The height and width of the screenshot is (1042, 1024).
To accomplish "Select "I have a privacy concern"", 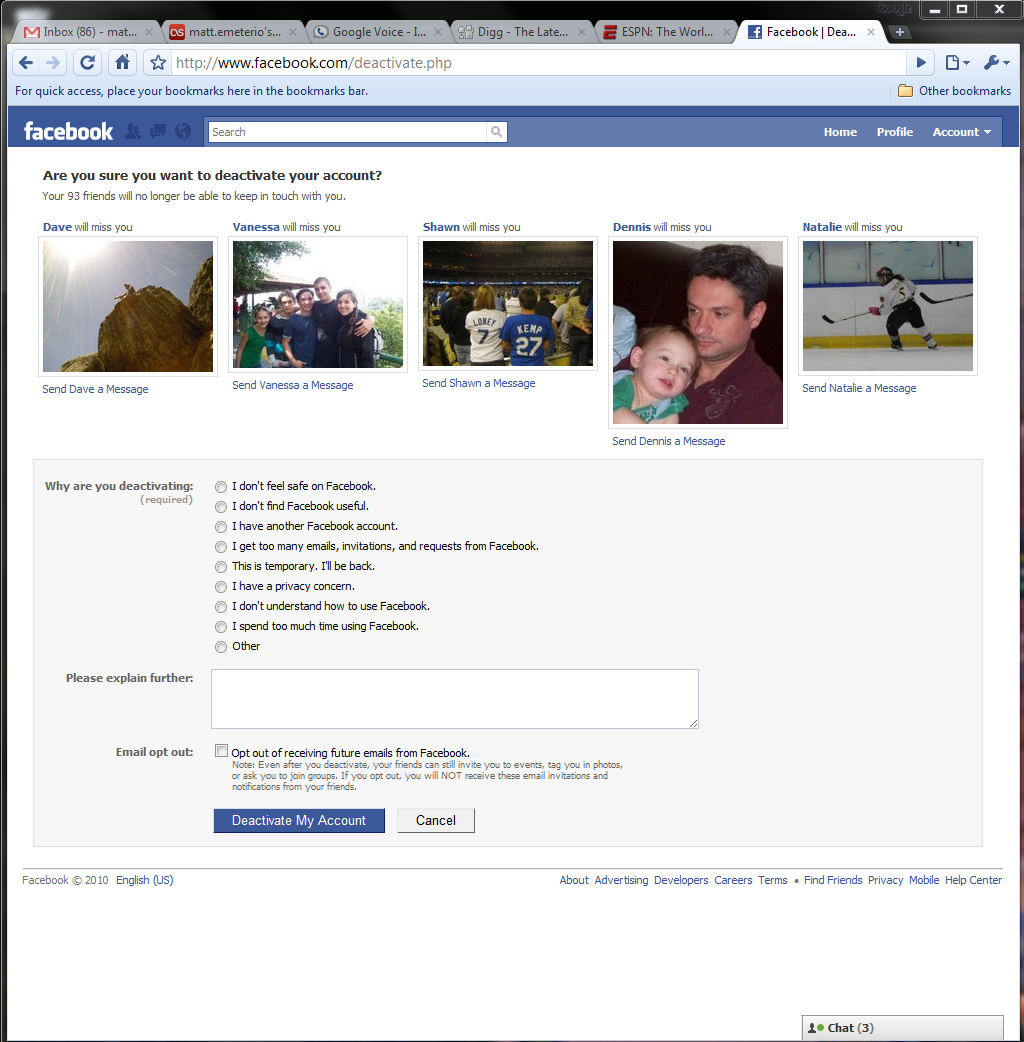I will (221, 587).
